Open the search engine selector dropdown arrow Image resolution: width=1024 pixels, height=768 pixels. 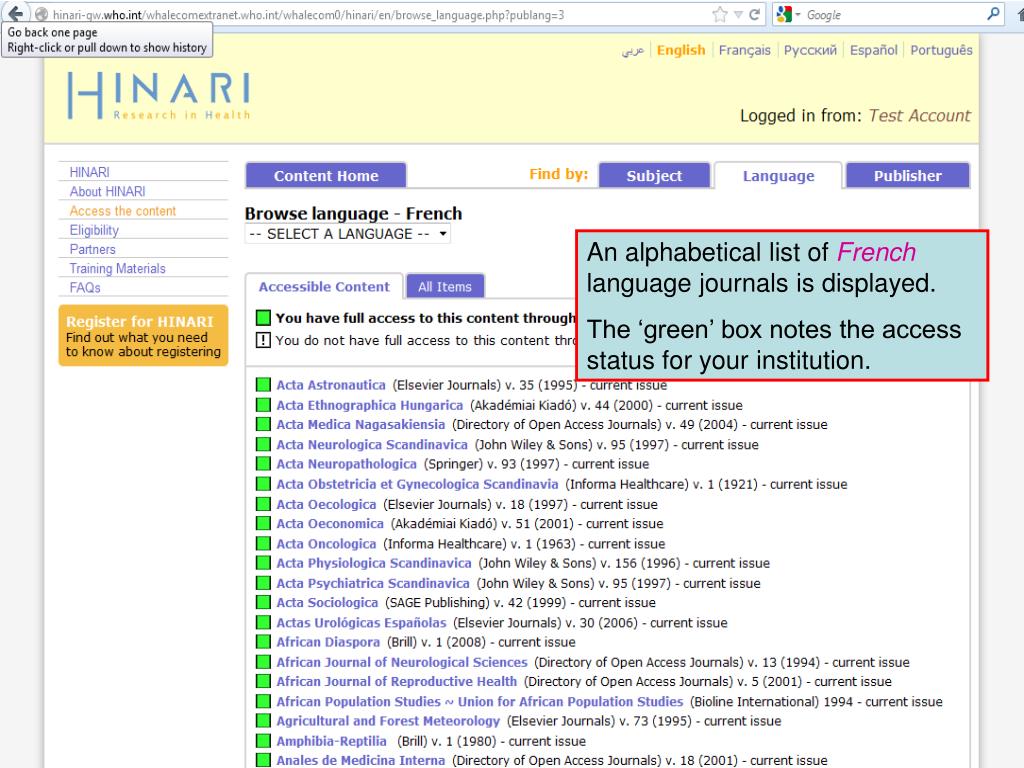798,14
